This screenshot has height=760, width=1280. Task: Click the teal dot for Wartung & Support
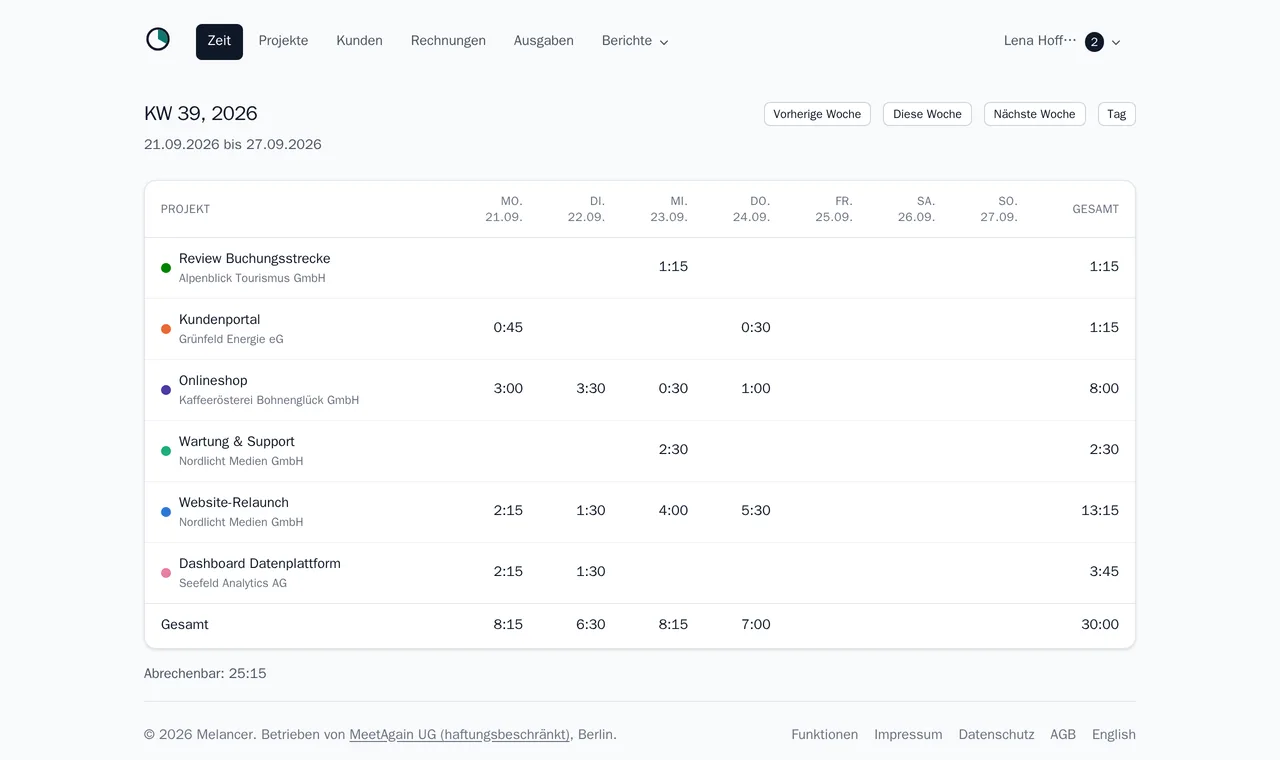[166, 451]
